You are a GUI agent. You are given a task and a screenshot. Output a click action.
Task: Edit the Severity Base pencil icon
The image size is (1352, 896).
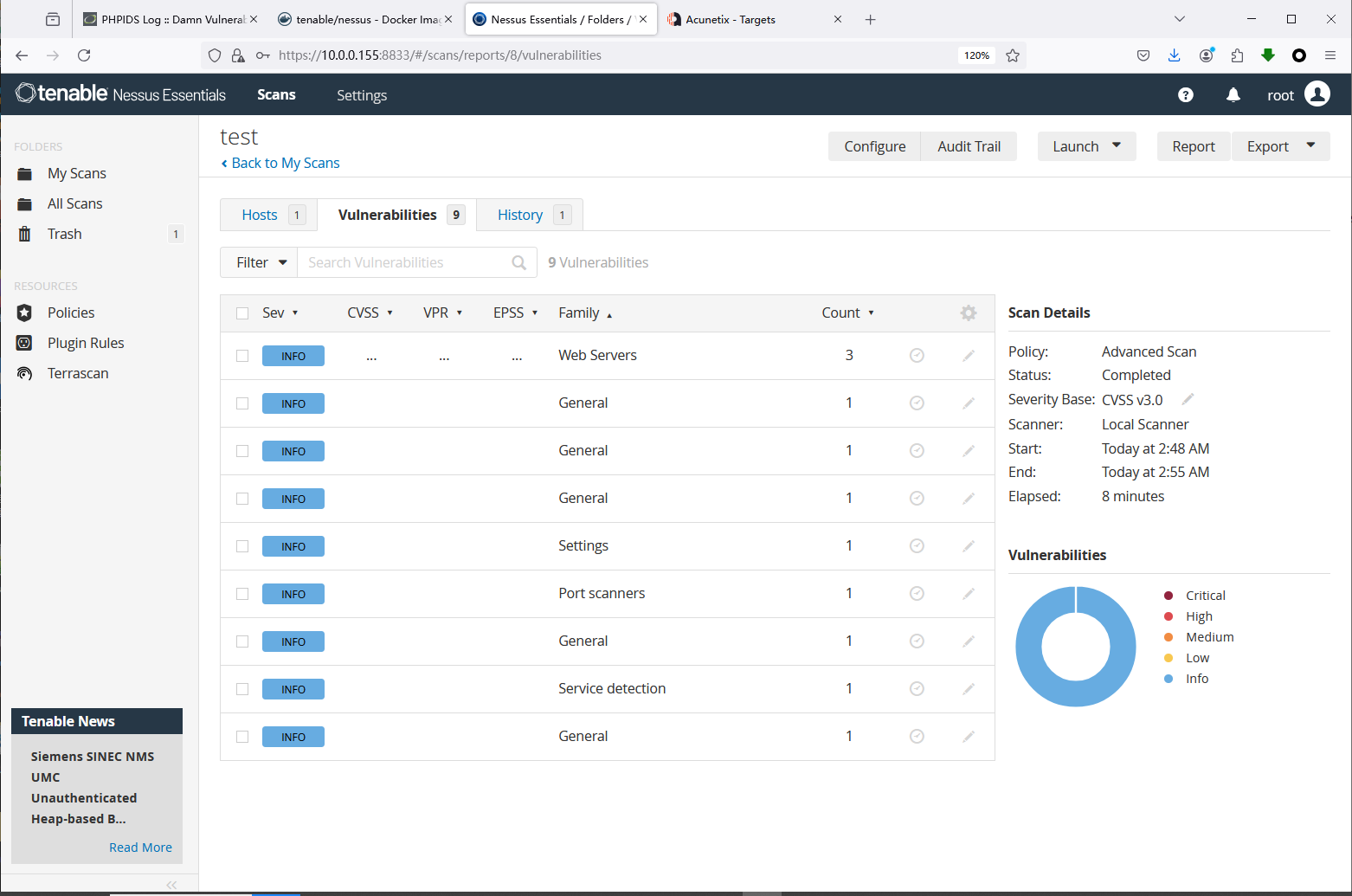[1188, 399]
